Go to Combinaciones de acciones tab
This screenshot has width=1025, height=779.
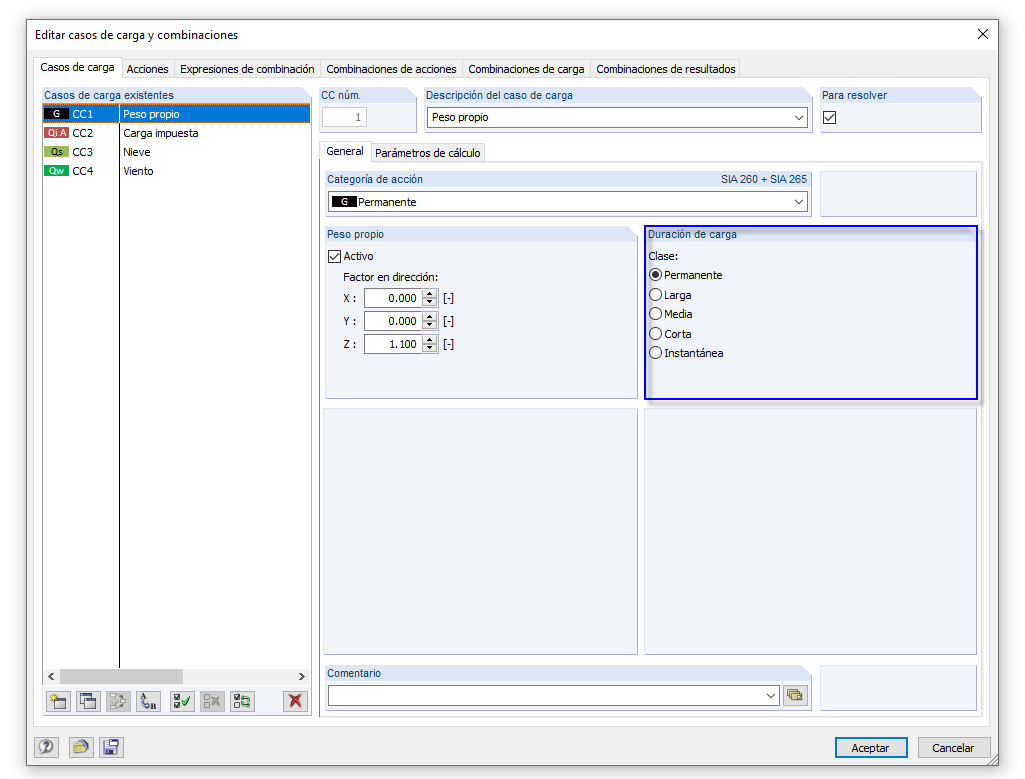[392, 69]
